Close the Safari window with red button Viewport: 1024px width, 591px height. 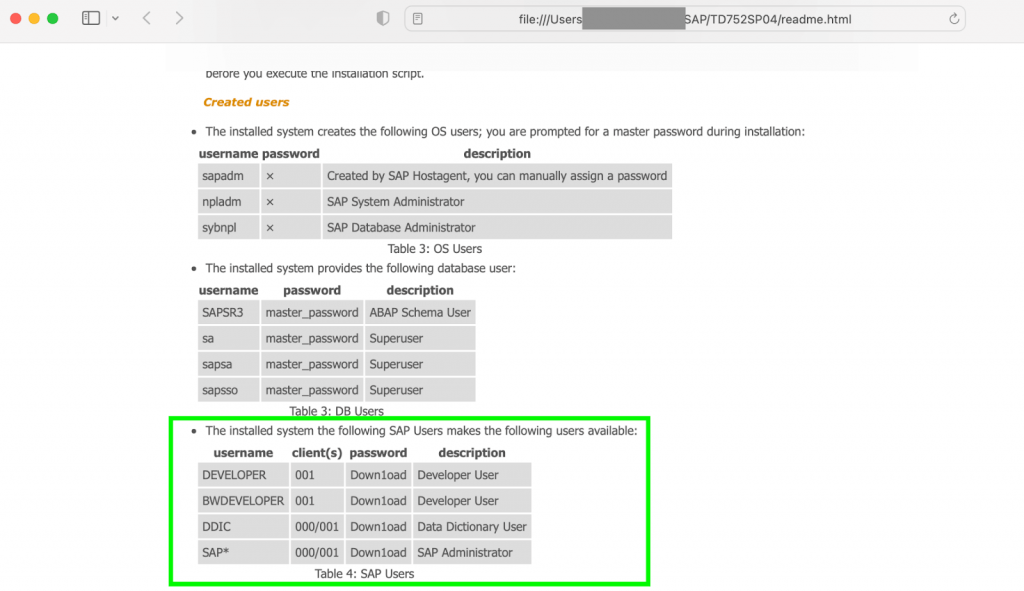[x=16, y=18]
